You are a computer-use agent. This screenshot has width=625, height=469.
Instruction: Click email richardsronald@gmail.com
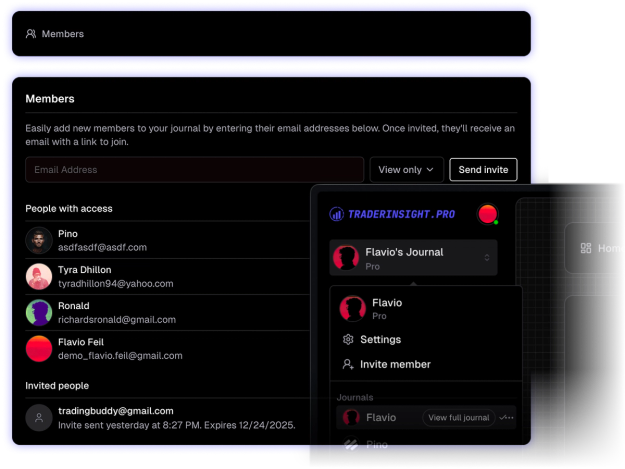coord(117,320)
